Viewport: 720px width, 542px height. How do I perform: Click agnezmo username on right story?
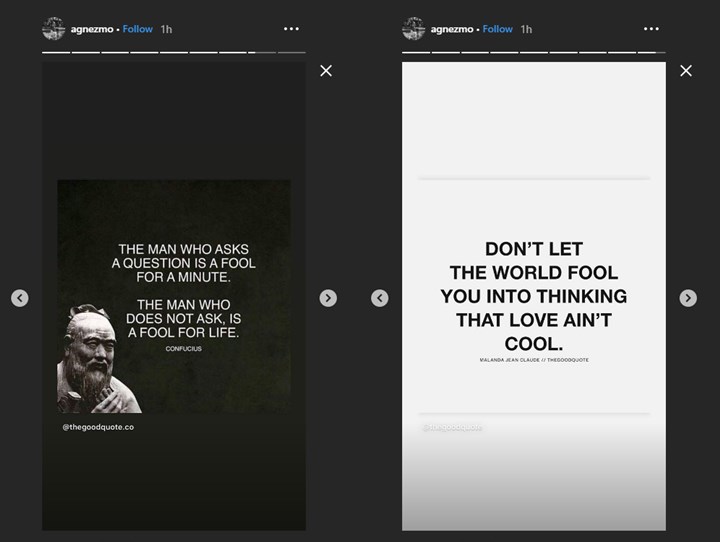(x=452, y=29)
